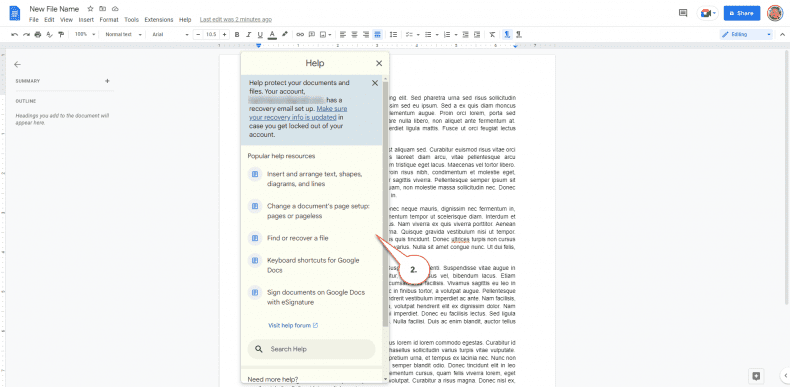
Task: Toggle italic formatting
Action: [x=248, y=35]
